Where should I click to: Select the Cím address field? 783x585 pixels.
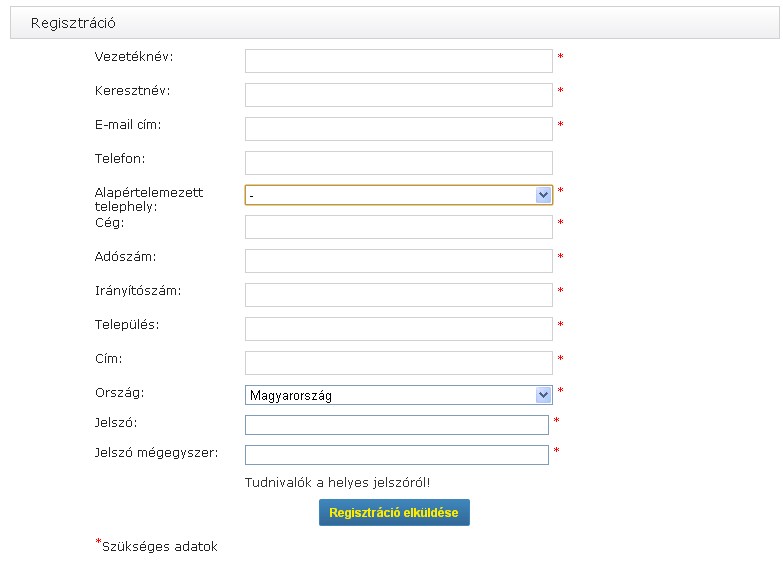click(398, 363)
